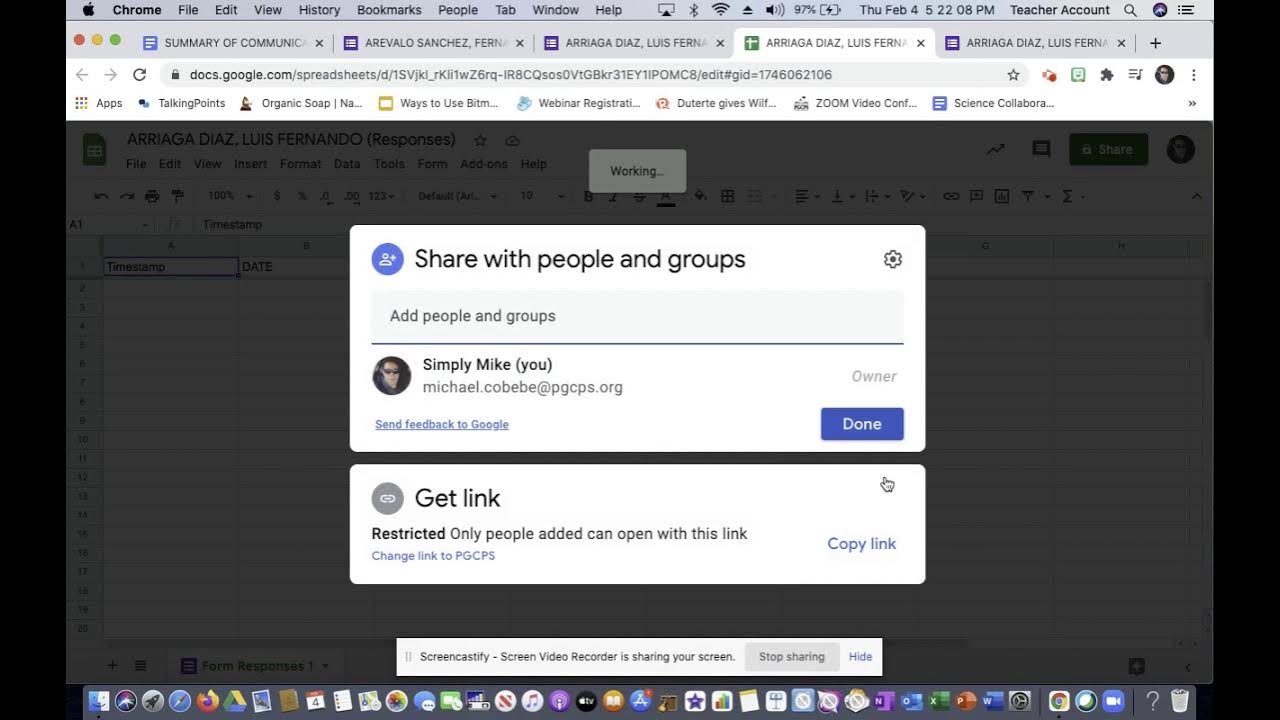The width and height of the screenshot is (1280, 720).
Task: Click the add sheet plus icon
Action: [x=112, y=666]
